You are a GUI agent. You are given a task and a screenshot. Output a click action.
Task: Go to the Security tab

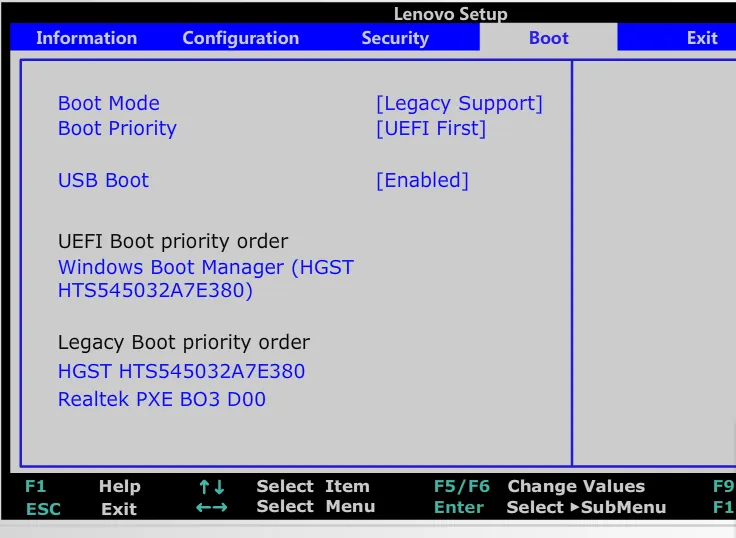coord(395,38)
